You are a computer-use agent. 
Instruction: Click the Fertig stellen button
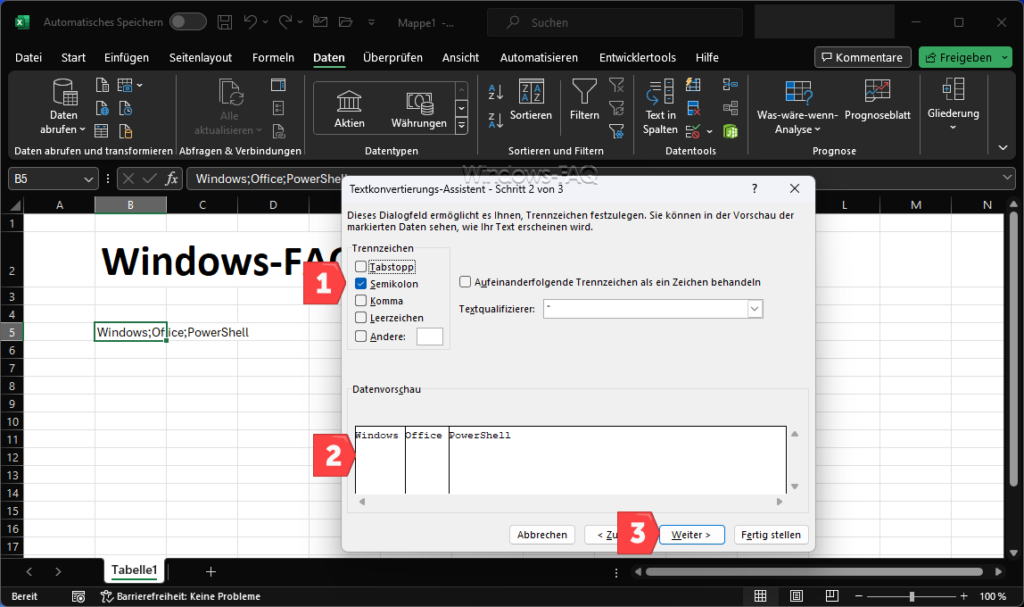point(771,534)
